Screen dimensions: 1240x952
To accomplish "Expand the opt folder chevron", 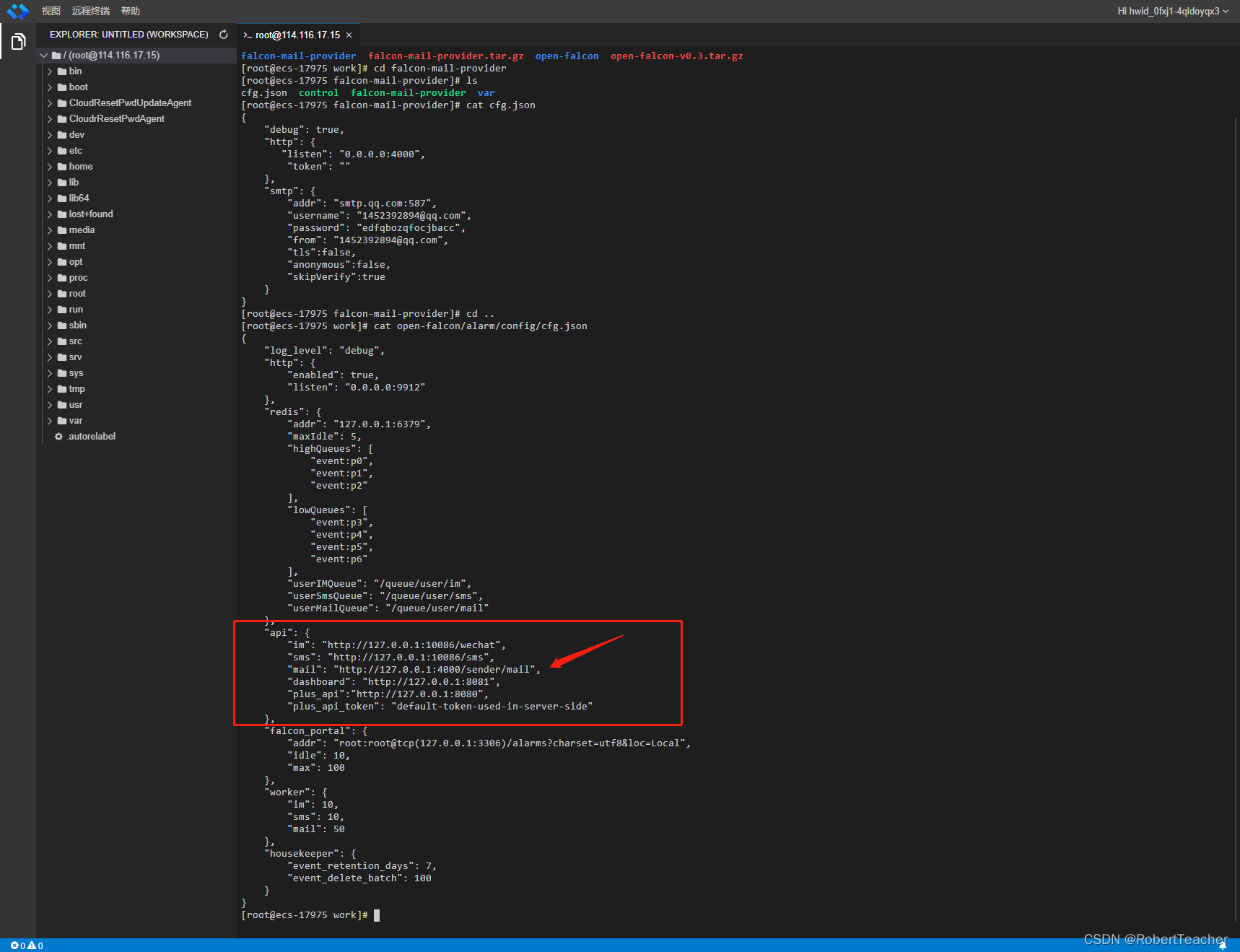I will (50, 262).
